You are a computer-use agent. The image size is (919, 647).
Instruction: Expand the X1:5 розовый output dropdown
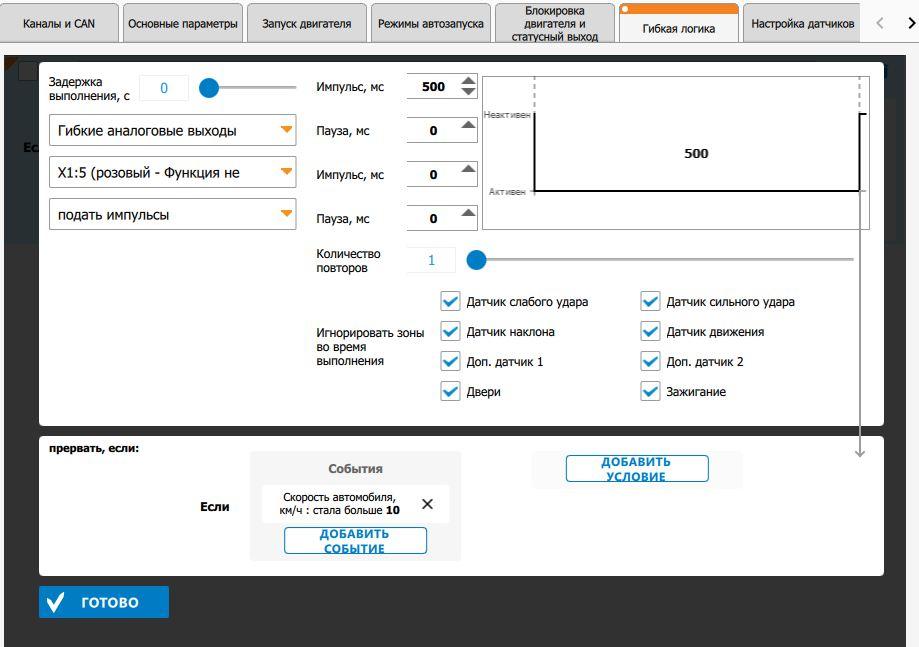click(173, 172)
